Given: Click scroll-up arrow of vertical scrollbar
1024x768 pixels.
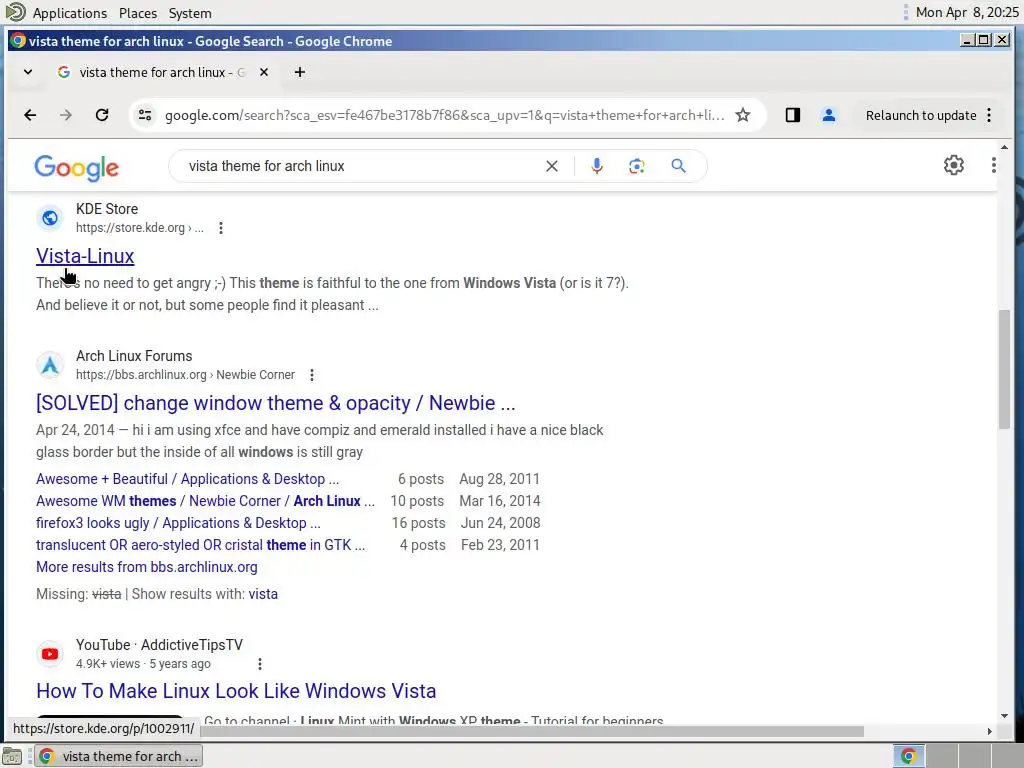Looking at the screenshot, I should coord(1004,148).
